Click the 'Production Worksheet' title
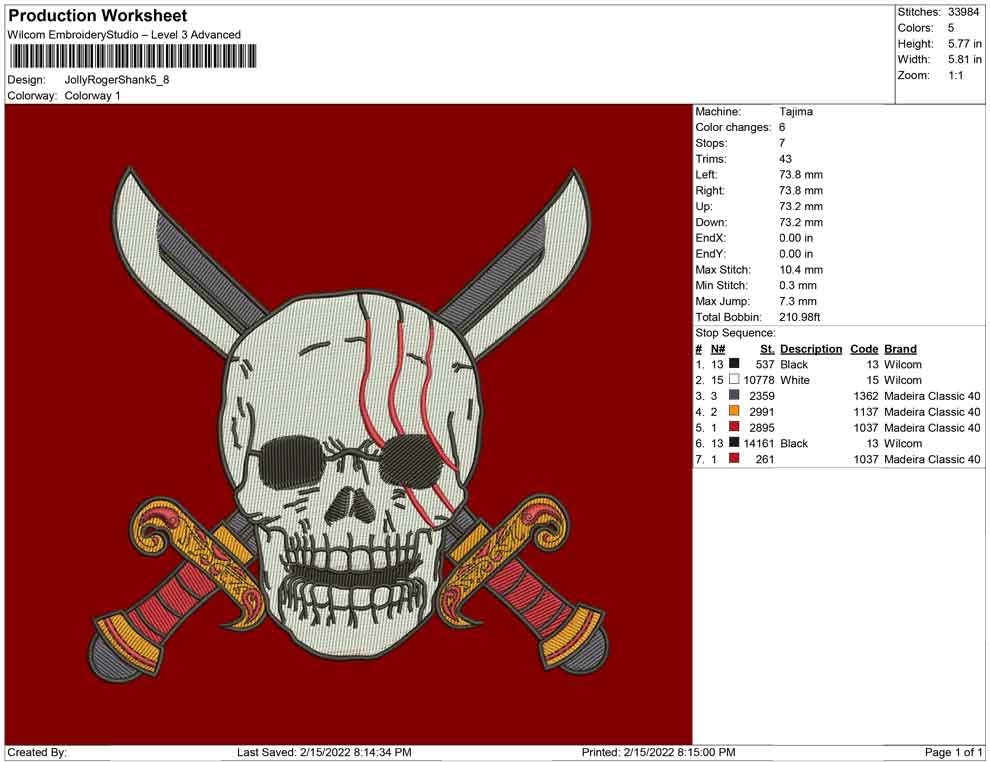This screenshot has width=990, height=762. [x=98, y=16]
